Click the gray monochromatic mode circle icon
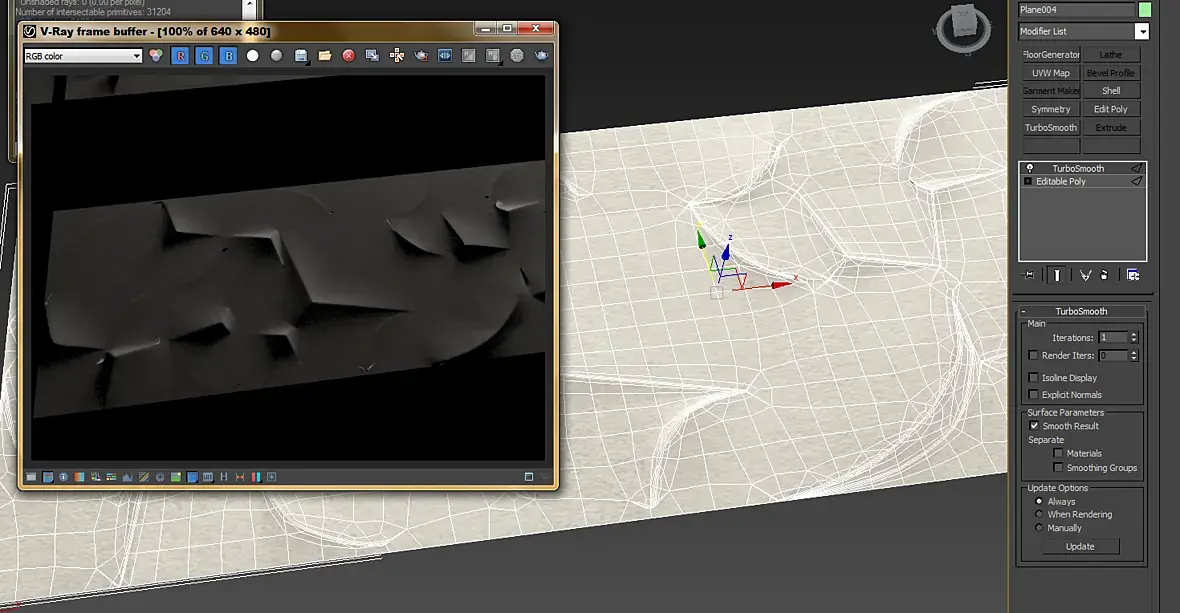Screen dimensions: 1180x613 (277, 56)
